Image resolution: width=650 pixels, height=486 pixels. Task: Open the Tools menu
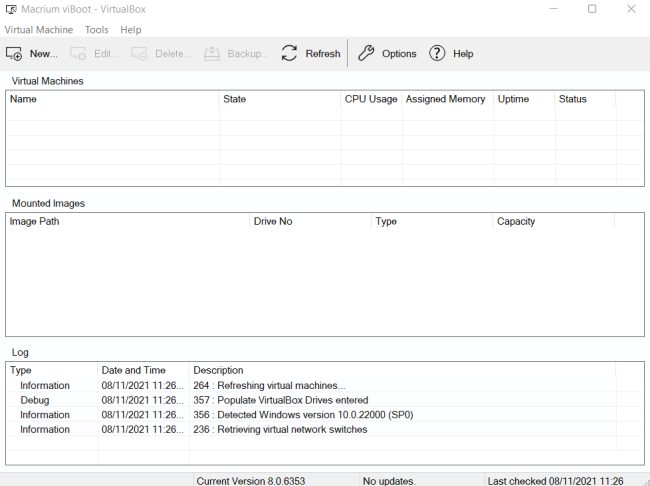(x=97, y=30)
